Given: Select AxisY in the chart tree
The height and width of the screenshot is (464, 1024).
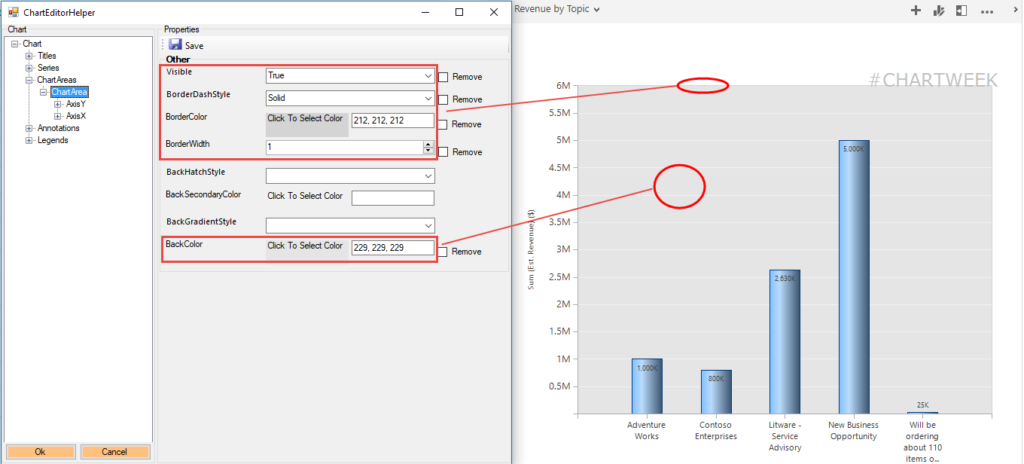Looking at the screenshot, I should pyautogui.click(x=76, y=104).
